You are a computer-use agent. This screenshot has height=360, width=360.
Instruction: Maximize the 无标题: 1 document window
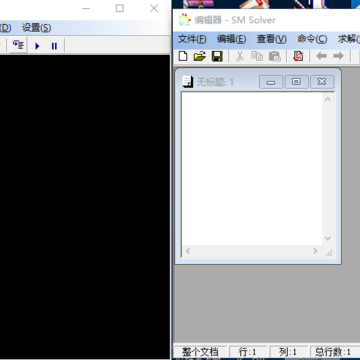[x=296, y=82]
